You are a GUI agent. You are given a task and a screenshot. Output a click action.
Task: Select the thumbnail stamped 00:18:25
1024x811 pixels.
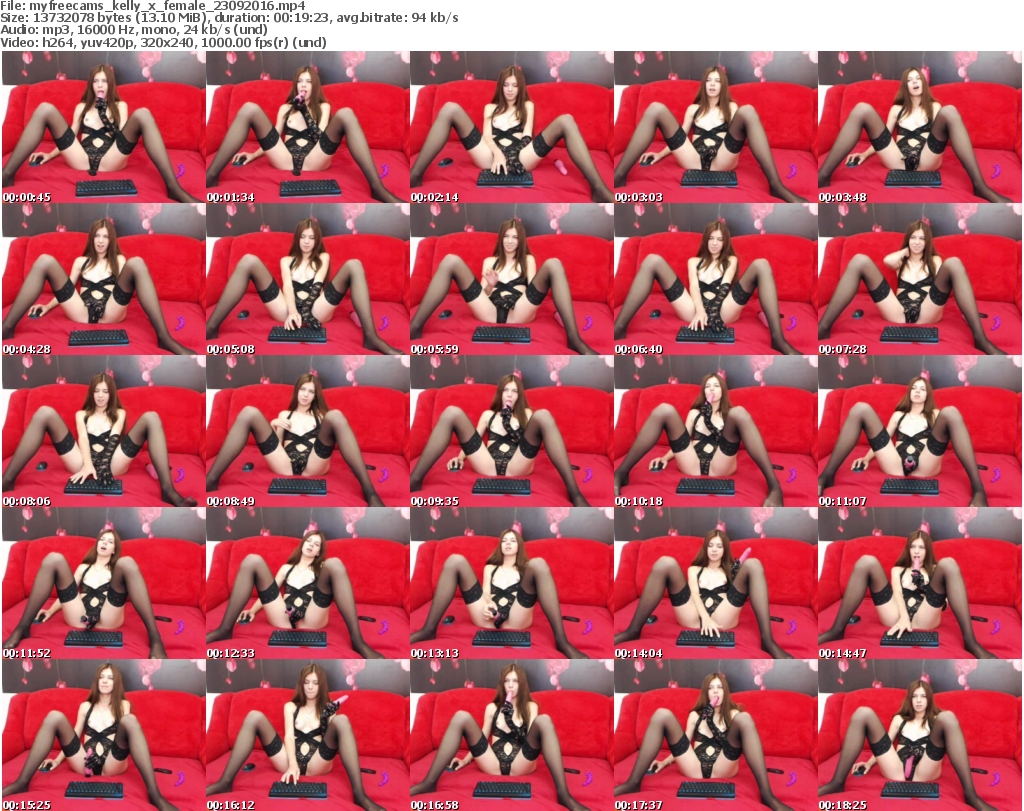point(920,735)
